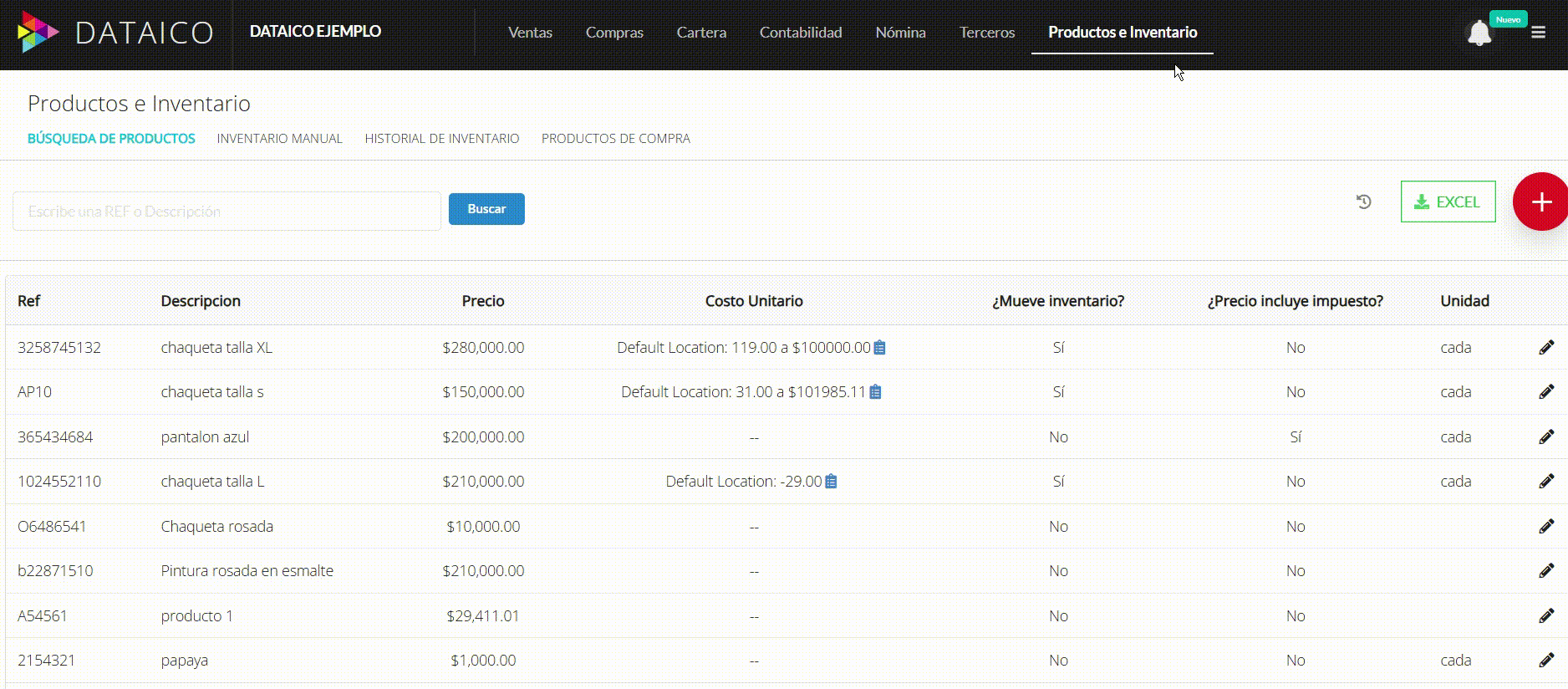
Task: Open the Contabilidad menu
Action: pyautogui.click(x=800, y=33)
